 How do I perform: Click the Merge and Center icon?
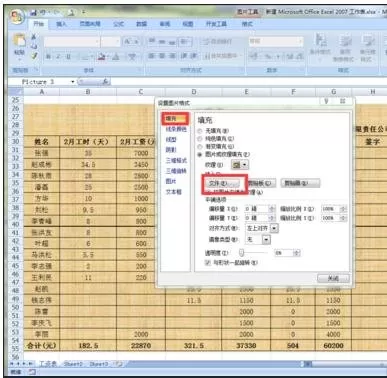point(221,56)
